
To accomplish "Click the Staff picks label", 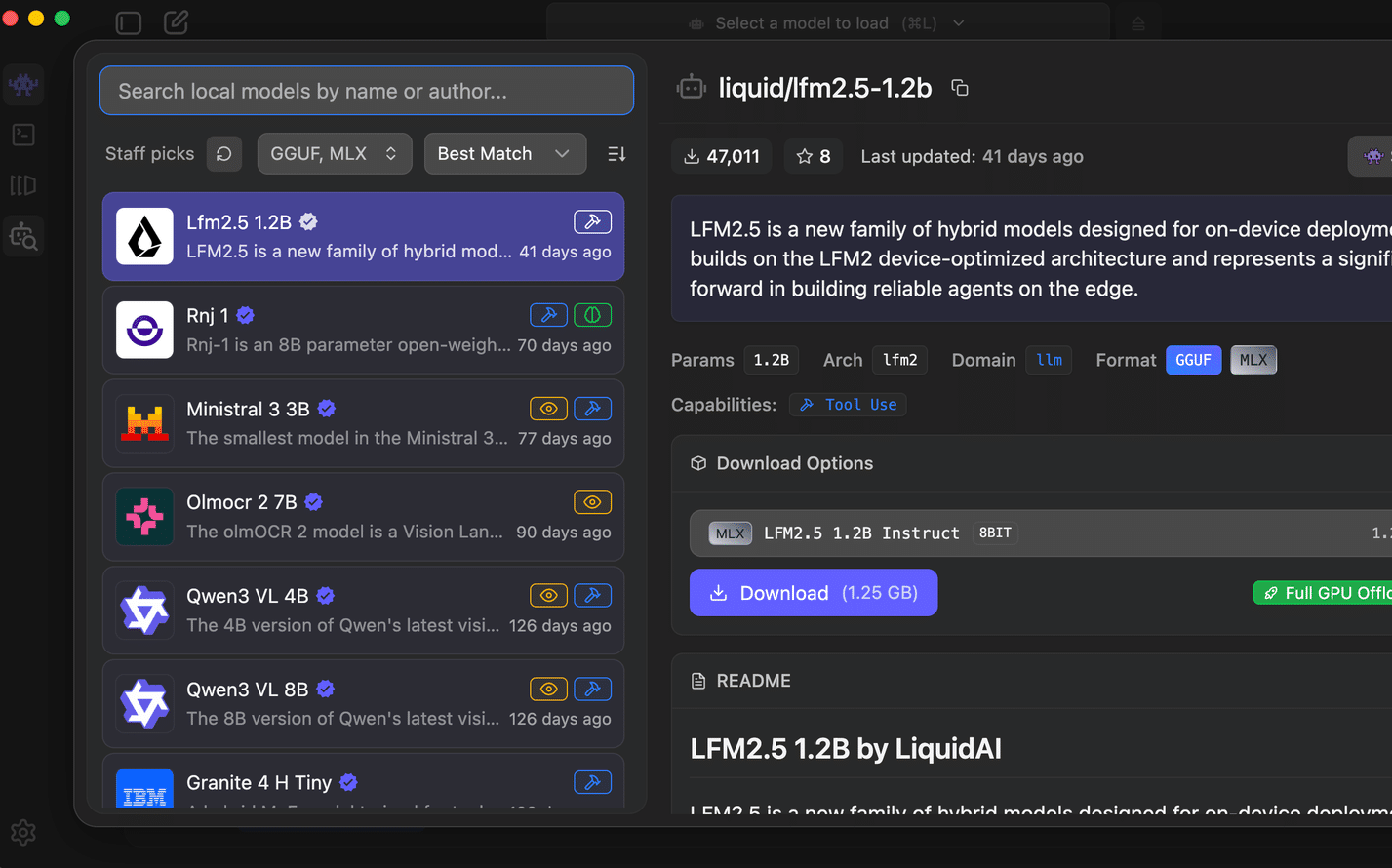I will pos(149,154).
